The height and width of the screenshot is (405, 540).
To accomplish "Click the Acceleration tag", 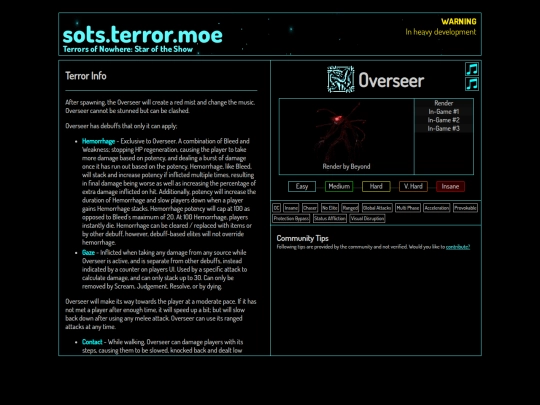I will [437, 208].
